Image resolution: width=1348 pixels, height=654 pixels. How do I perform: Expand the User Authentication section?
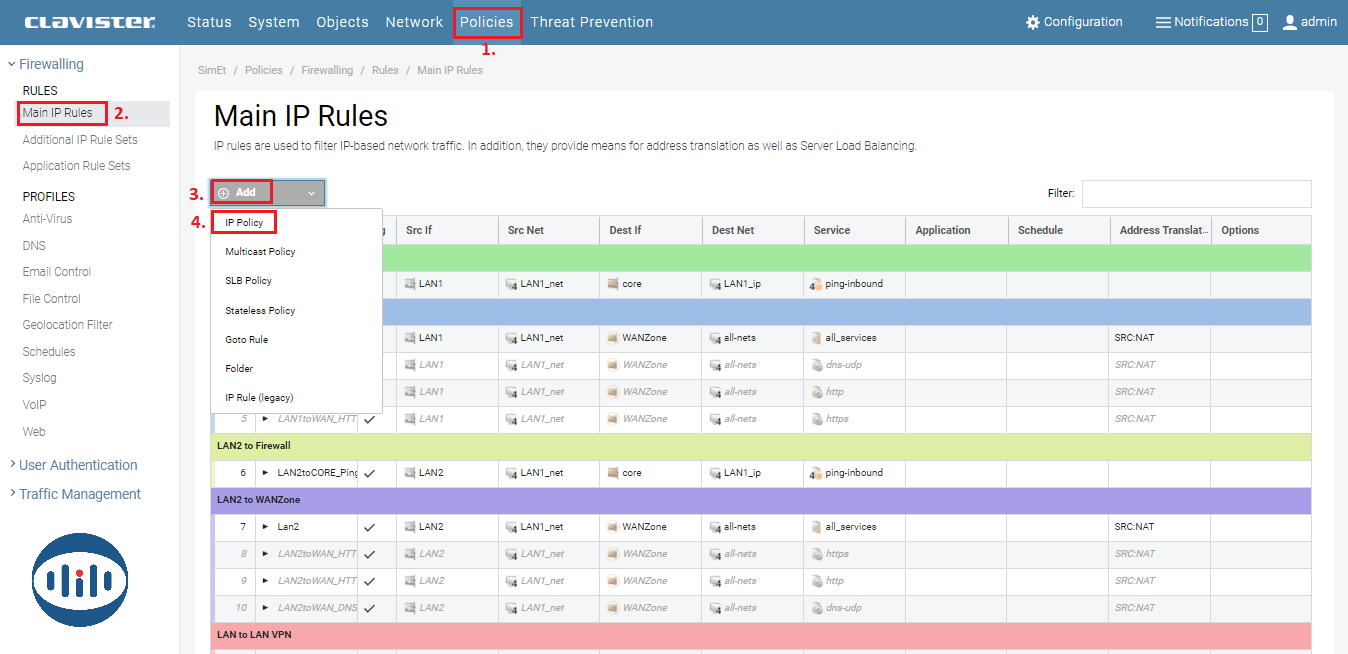[11, 465]
